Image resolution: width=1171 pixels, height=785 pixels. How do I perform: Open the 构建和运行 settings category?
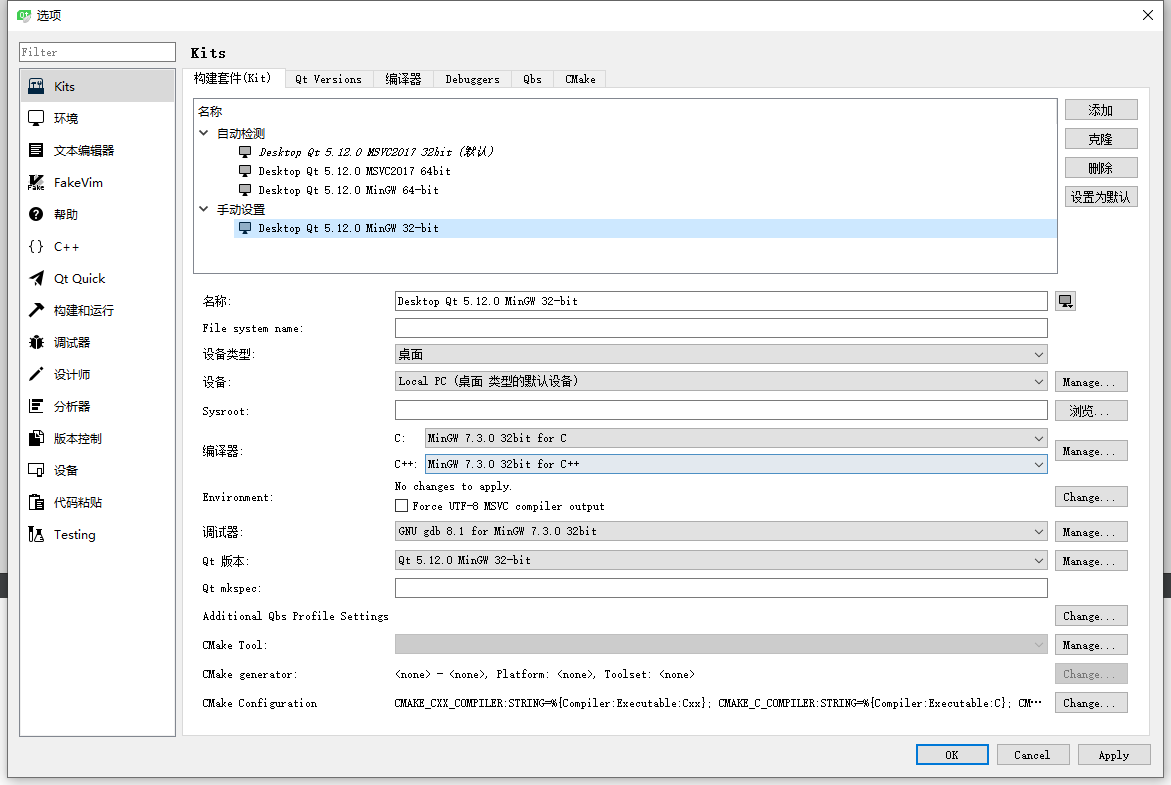(97, 310)
